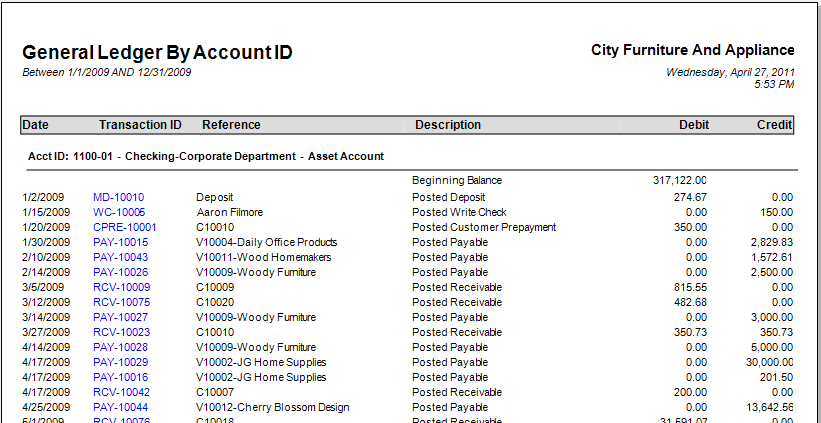
Task: Click the Credit column header
Action: click(x=774, y=125)
